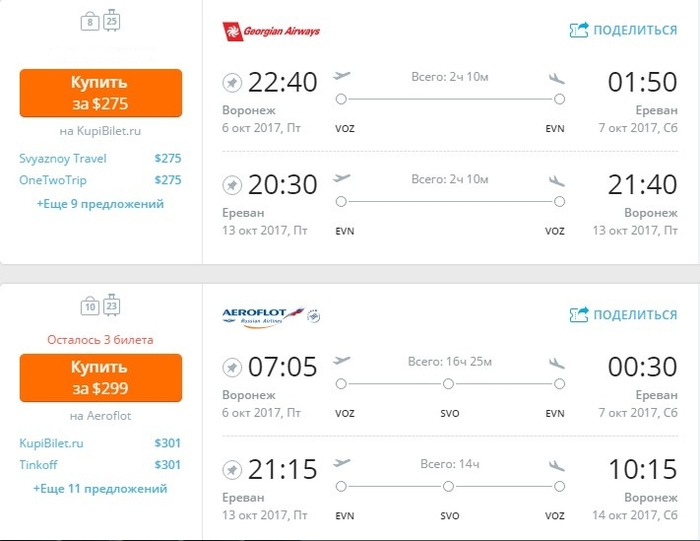Click the SVO layover point on 07:05 flight
This screenshot has width=700, height=541.
[x=450, y=384]
